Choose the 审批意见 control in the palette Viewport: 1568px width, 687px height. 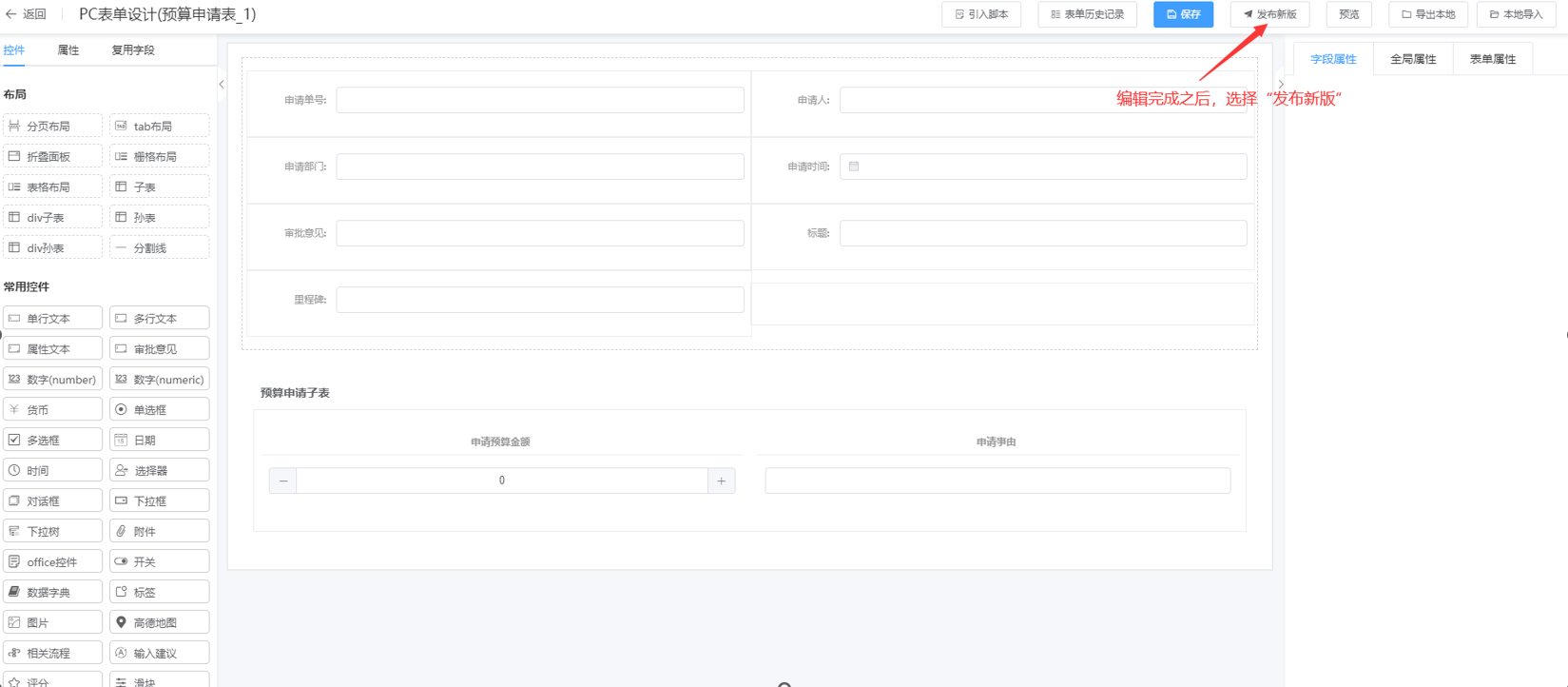pos(160,348)
